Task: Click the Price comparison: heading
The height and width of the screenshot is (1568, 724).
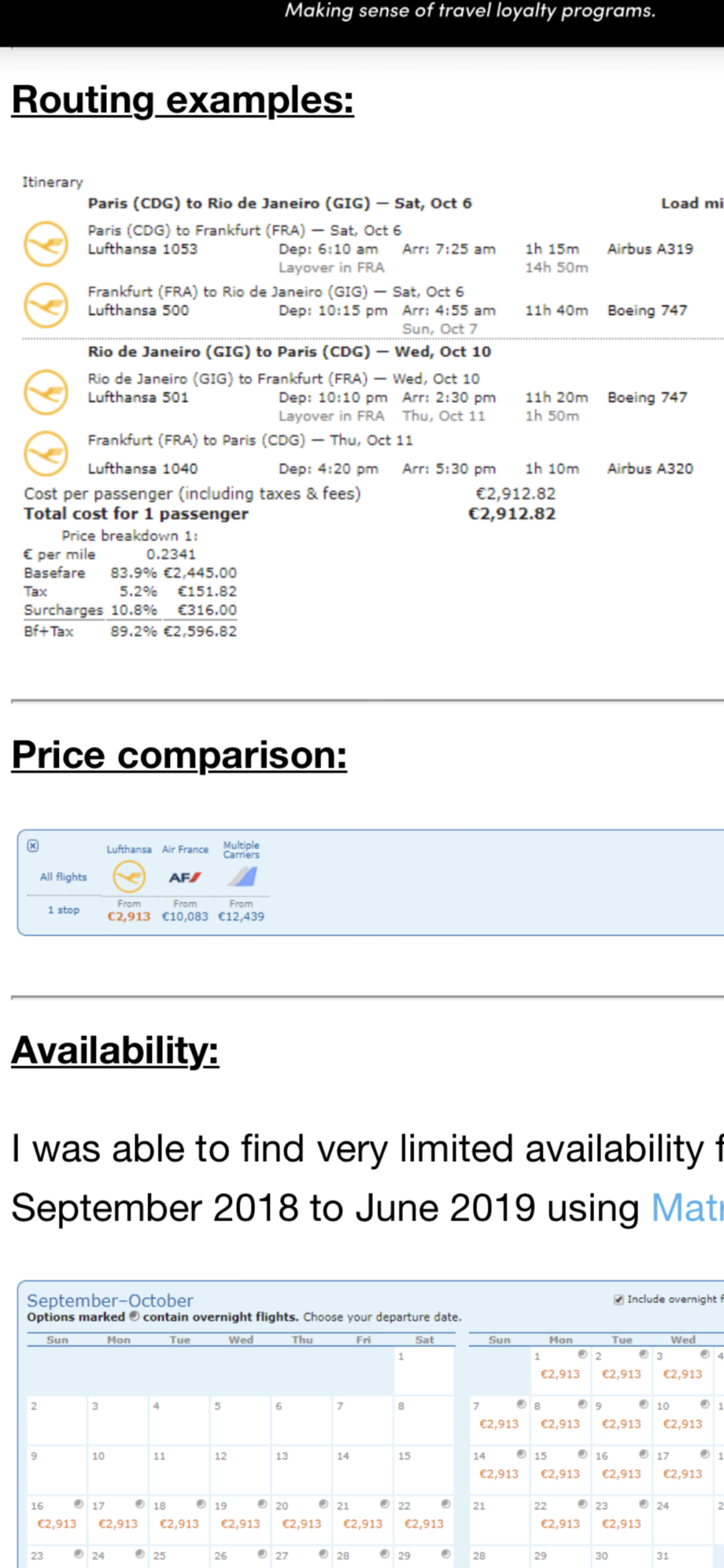Action: (x=179, y=755)
